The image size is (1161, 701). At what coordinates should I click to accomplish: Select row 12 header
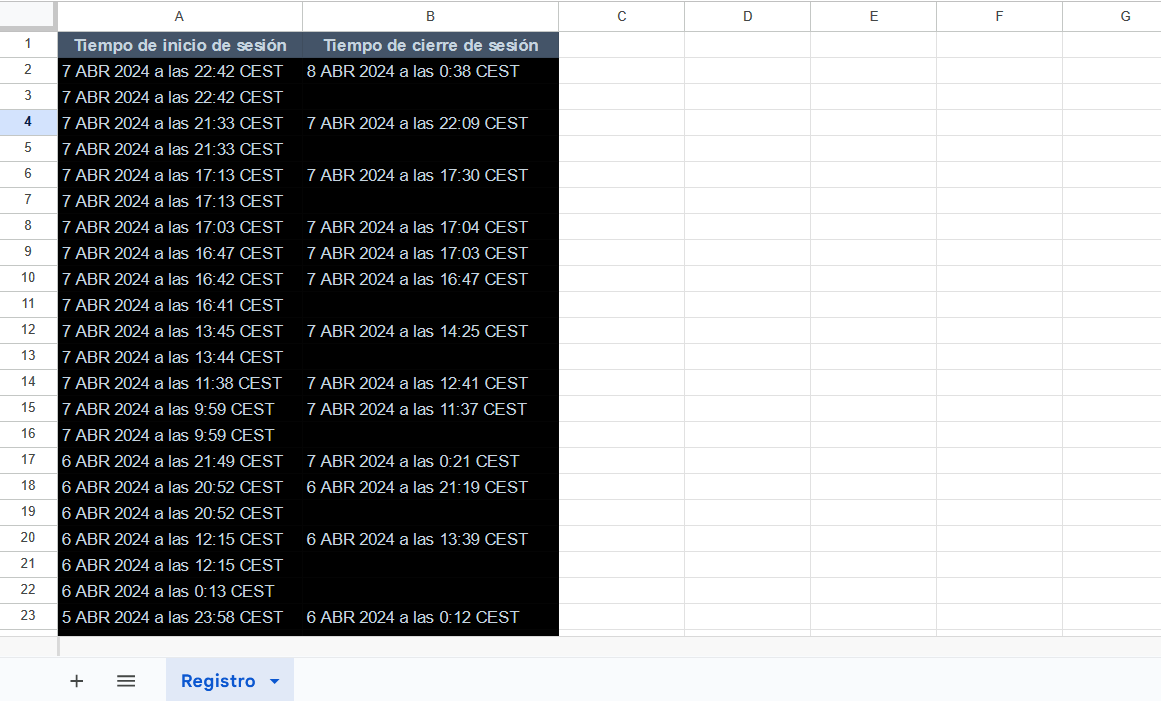click(x=28, y=330)
